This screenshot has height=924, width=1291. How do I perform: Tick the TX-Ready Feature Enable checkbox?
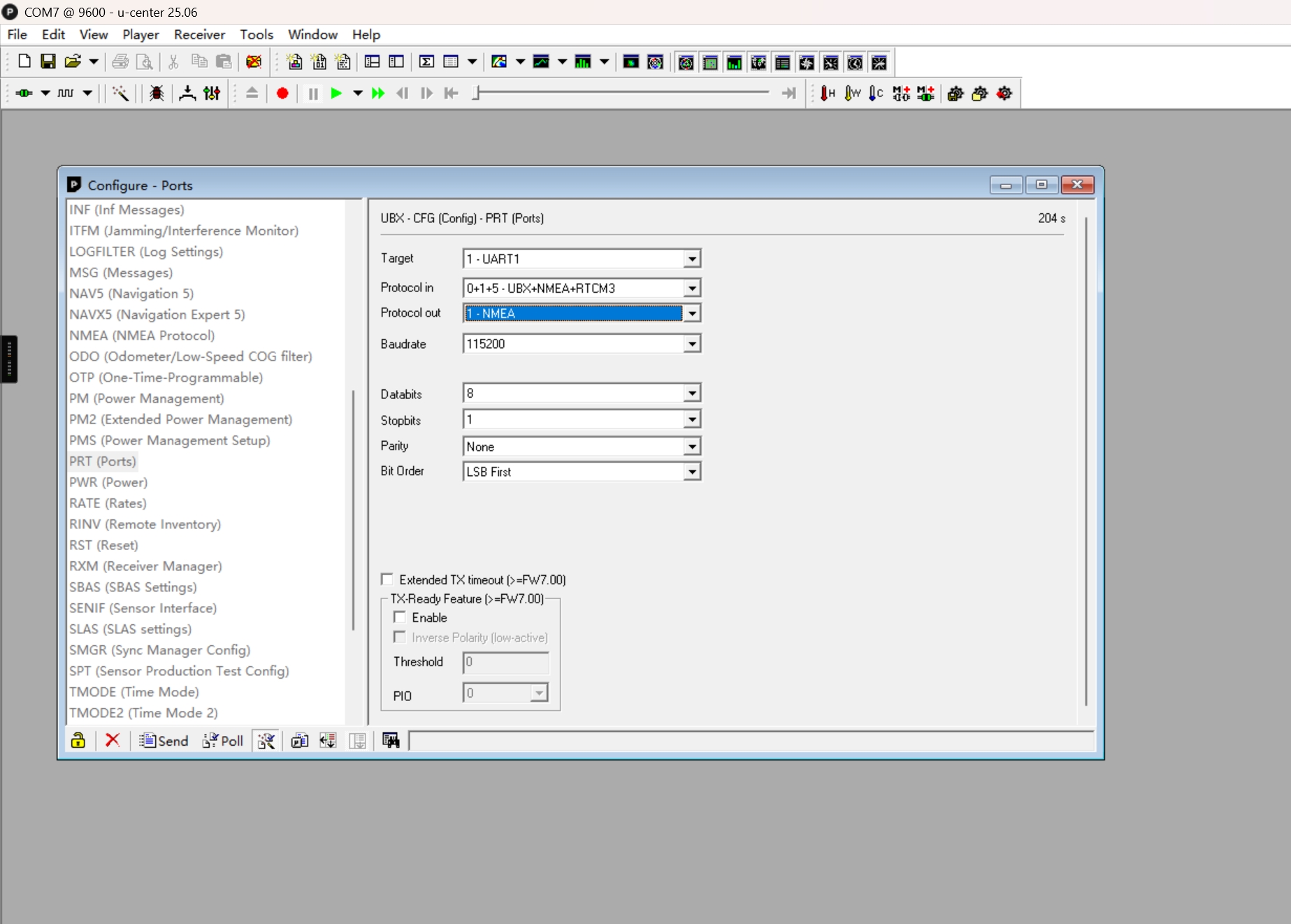click(x=400, y=617)
